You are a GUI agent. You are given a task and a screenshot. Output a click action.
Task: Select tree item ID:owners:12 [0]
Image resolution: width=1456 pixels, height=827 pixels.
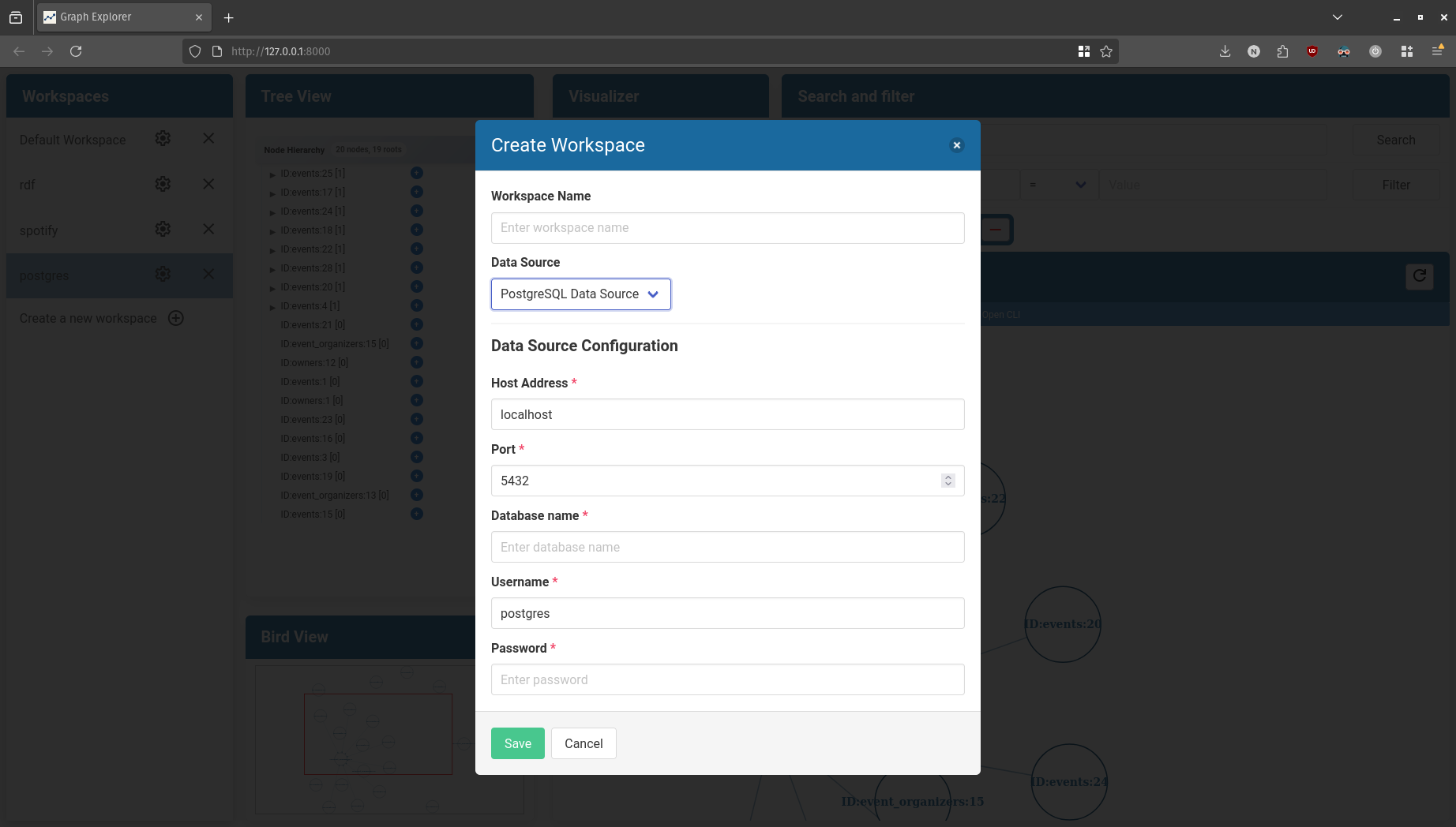[x=314, y=363]
